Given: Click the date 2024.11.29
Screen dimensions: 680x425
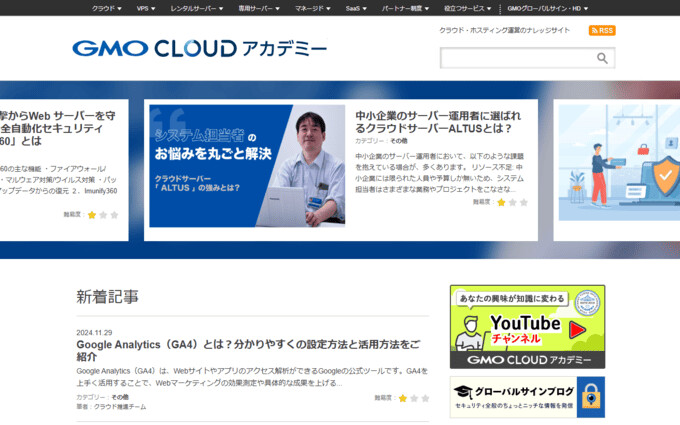Looking at the screenshot, I should 94,333.
